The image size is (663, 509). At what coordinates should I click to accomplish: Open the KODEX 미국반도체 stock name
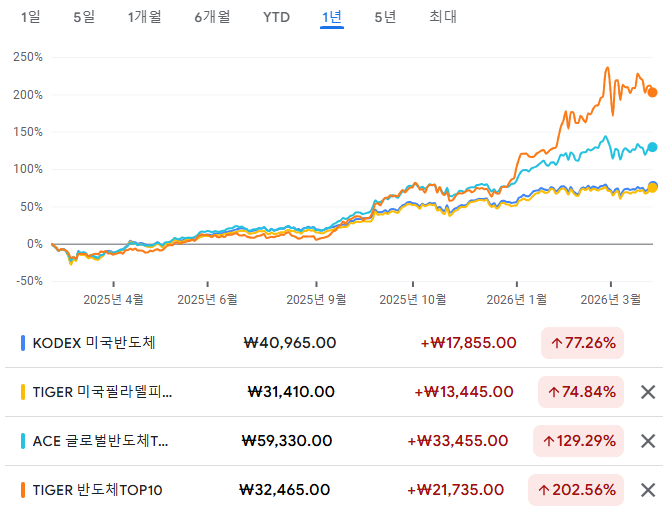pos(94,343)
